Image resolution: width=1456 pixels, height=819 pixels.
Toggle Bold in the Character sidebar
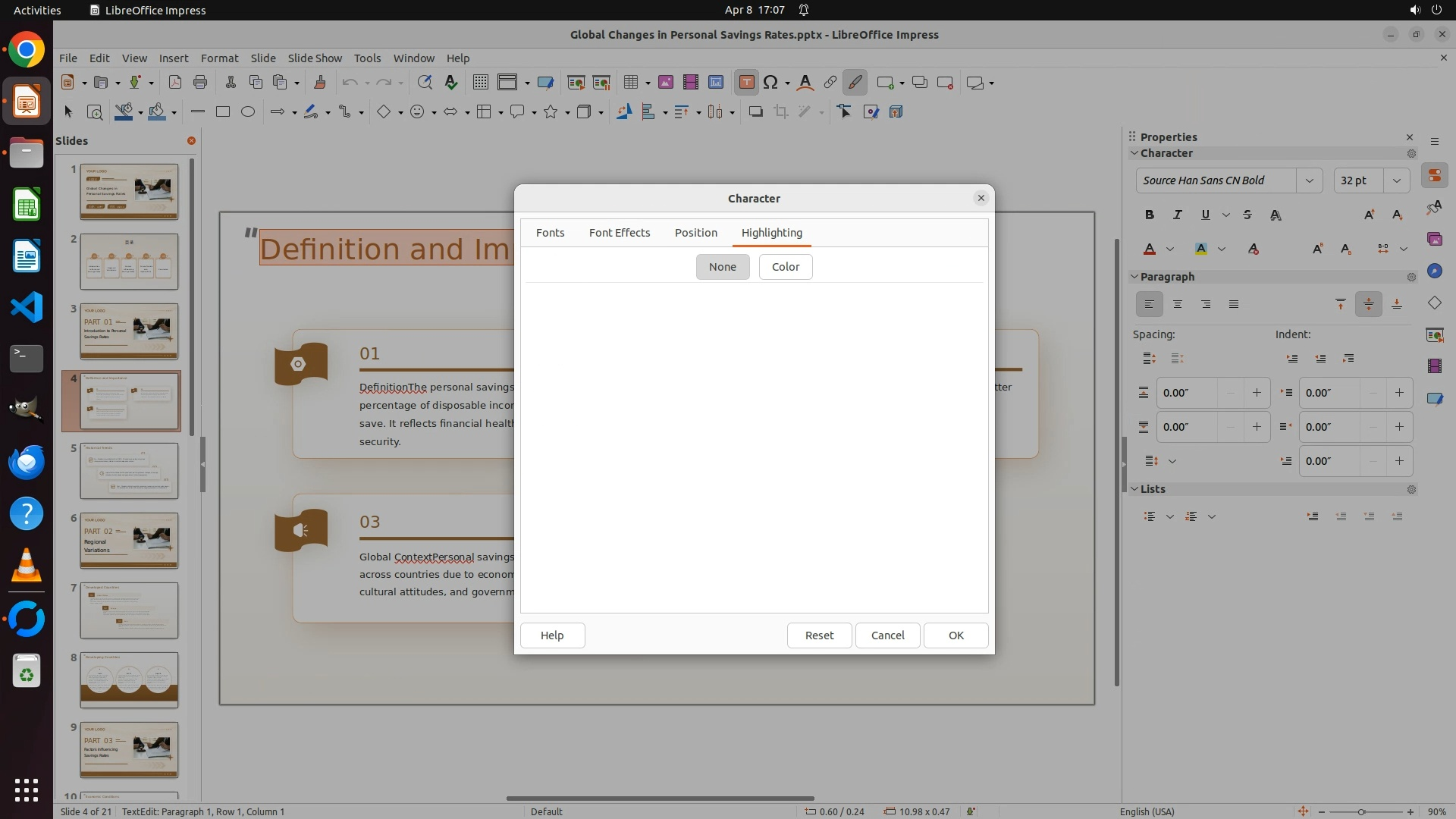[1150, 215]
